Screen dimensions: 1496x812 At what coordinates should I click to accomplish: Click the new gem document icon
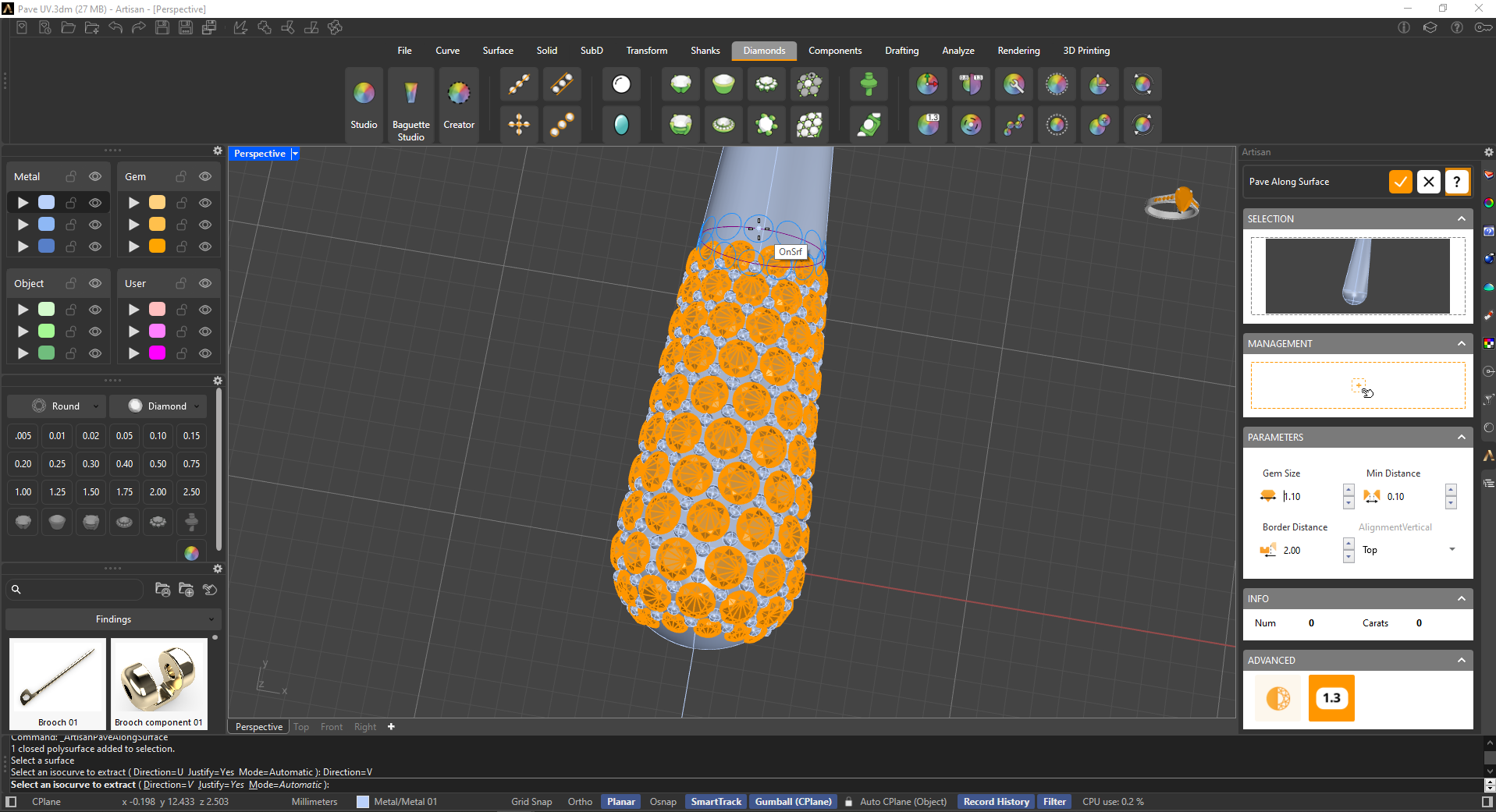[x=22, y=28]
